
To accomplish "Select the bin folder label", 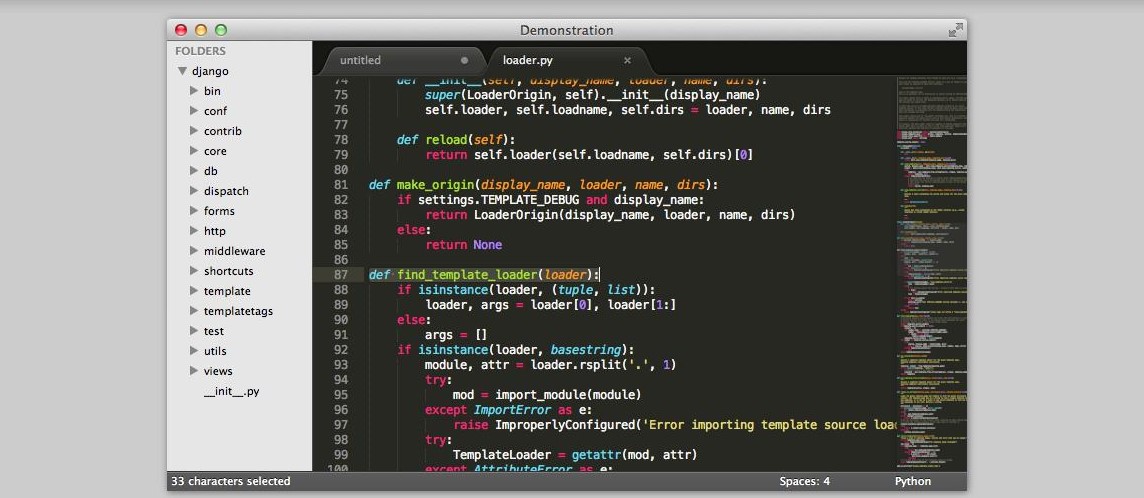I will pyautogui.click(x=212, y=91).
